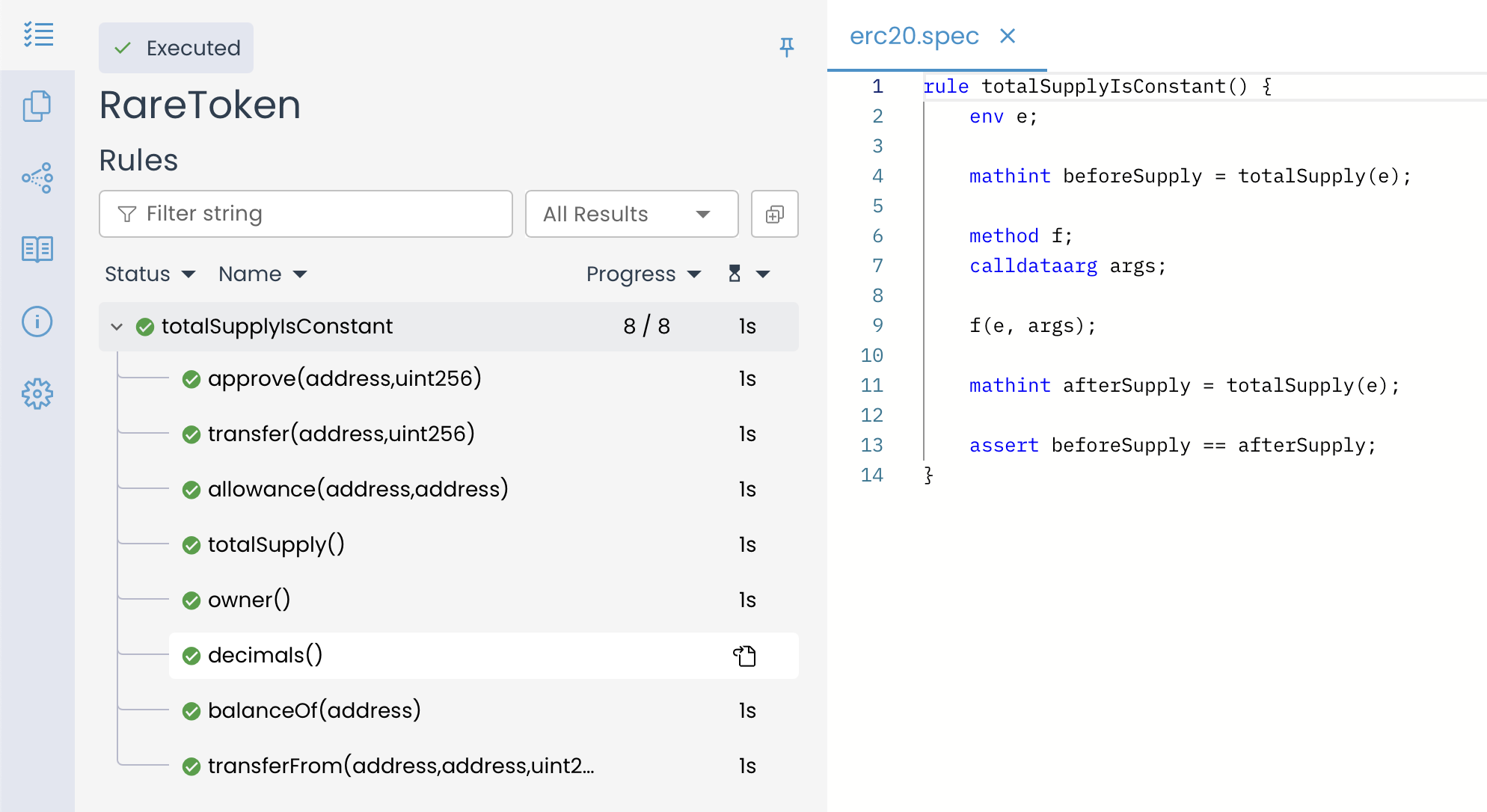Click the Executed status button
This screenshot has height=812, width=1487.
pyautogui.click(x=177, y=48)
